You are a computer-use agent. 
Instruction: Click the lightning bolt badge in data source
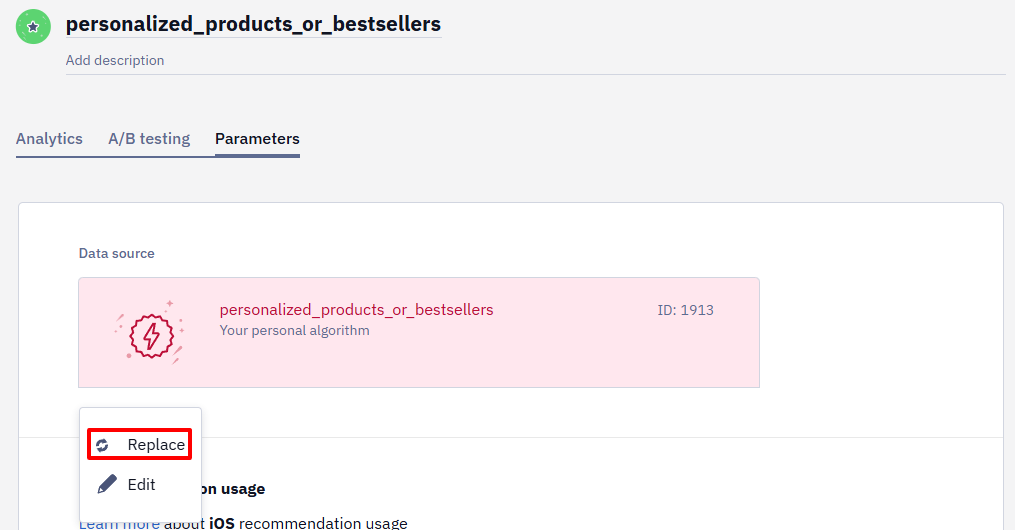(150, 334)
